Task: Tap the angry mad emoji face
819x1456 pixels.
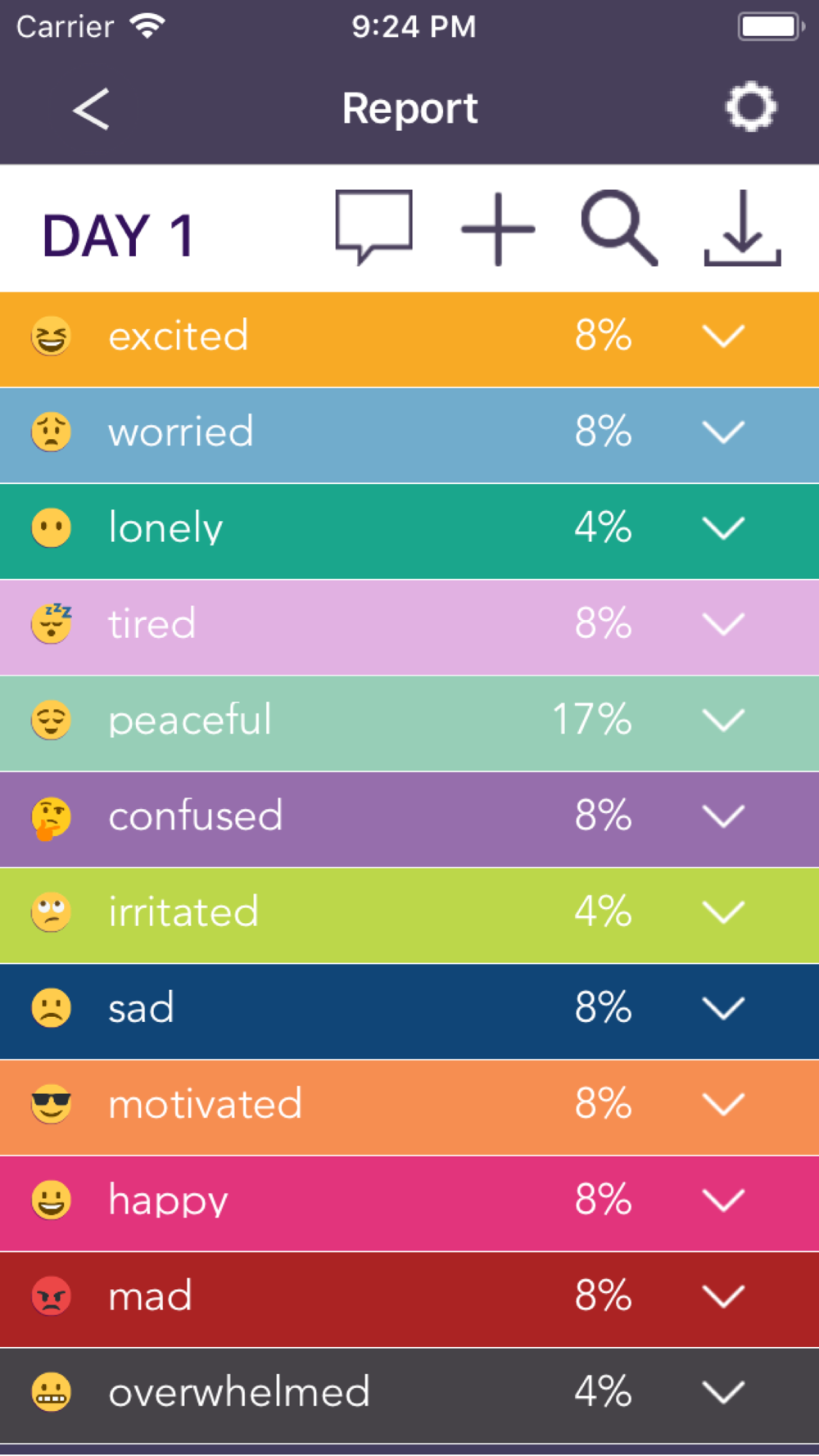Action: pyautogui.click(x=51, y=1296)
